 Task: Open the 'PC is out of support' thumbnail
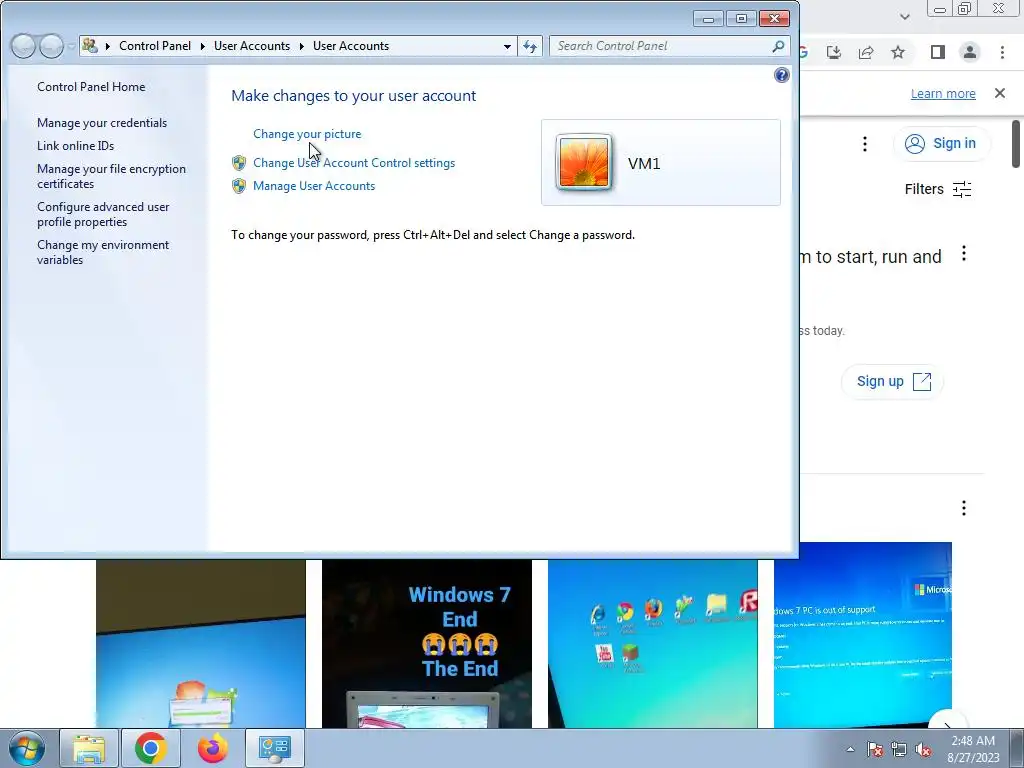[x=863, y=635]
